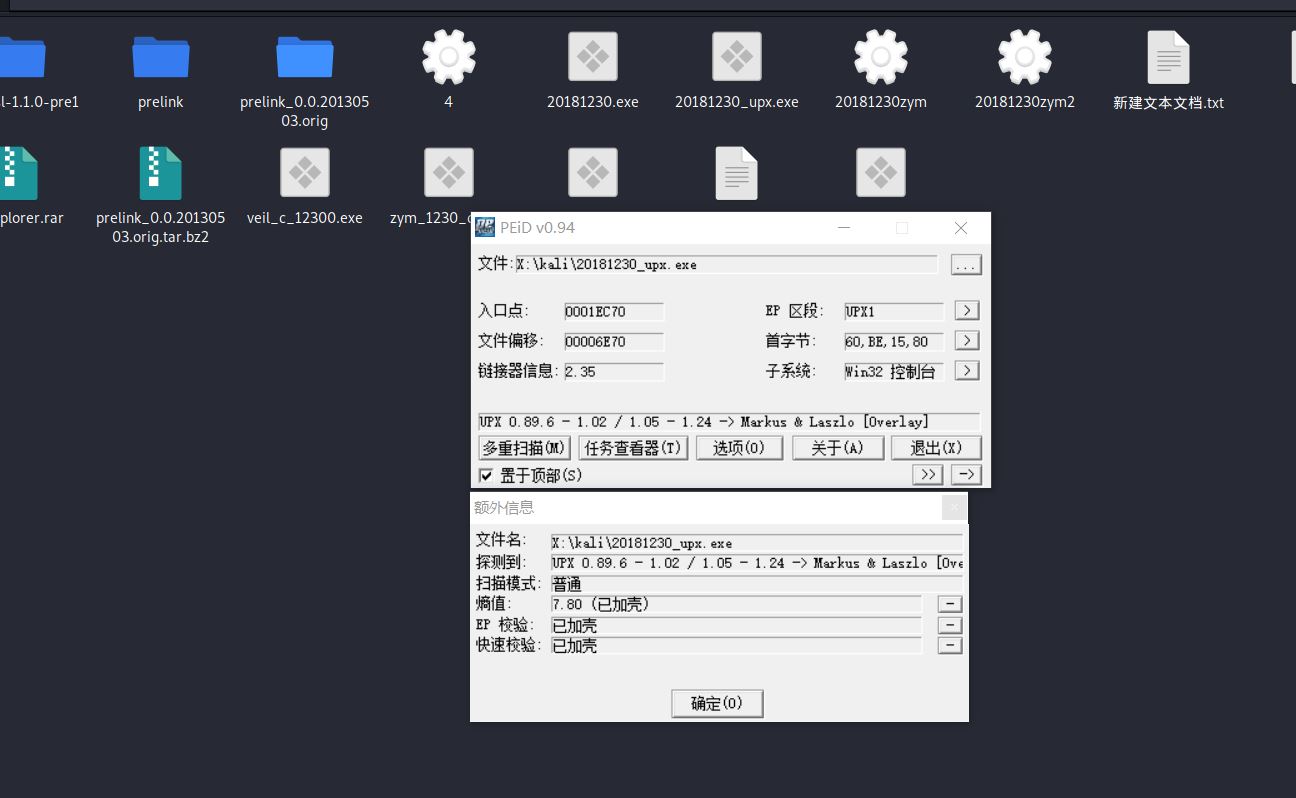The width and height of the screenshot is (1296, 798).
Task: Select the plorer.rar archive icon
Action: [17, 173]
